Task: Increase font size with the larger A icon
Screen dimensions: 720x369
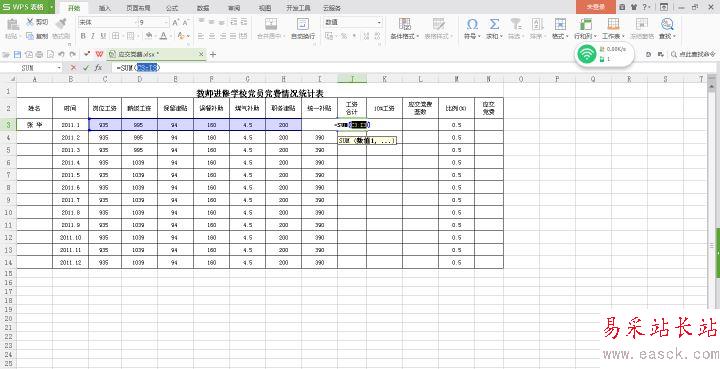Action: 176,22
